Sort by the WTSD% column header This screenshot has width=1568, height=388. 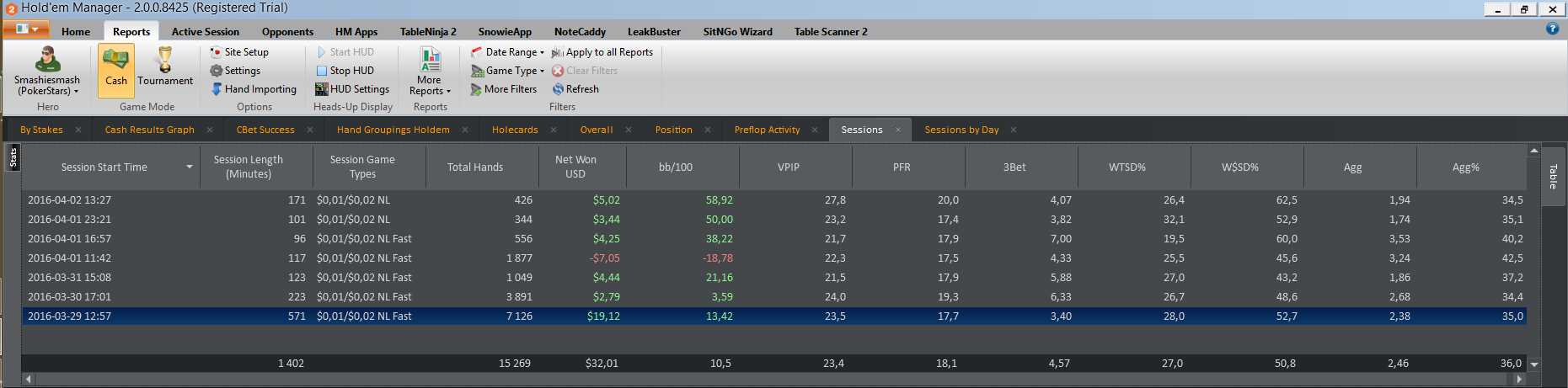point(1127,167)
